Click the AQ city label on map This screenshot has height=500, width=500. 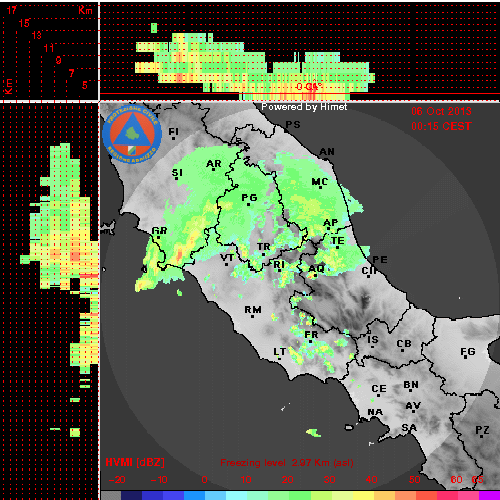point(316,269)
